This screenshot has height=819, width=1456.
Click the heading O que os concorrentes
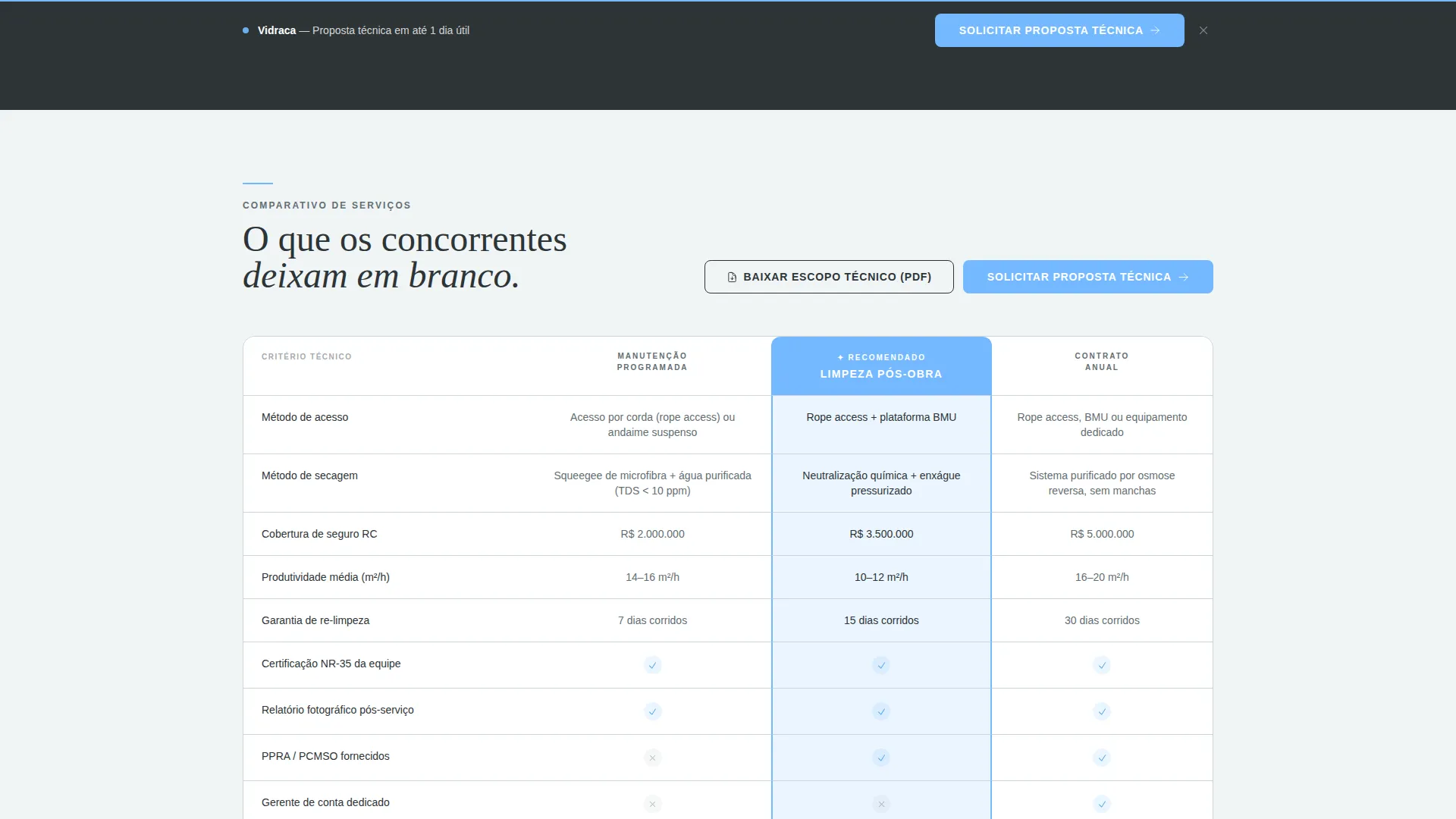pyautogui.click(x=404, y=240)
